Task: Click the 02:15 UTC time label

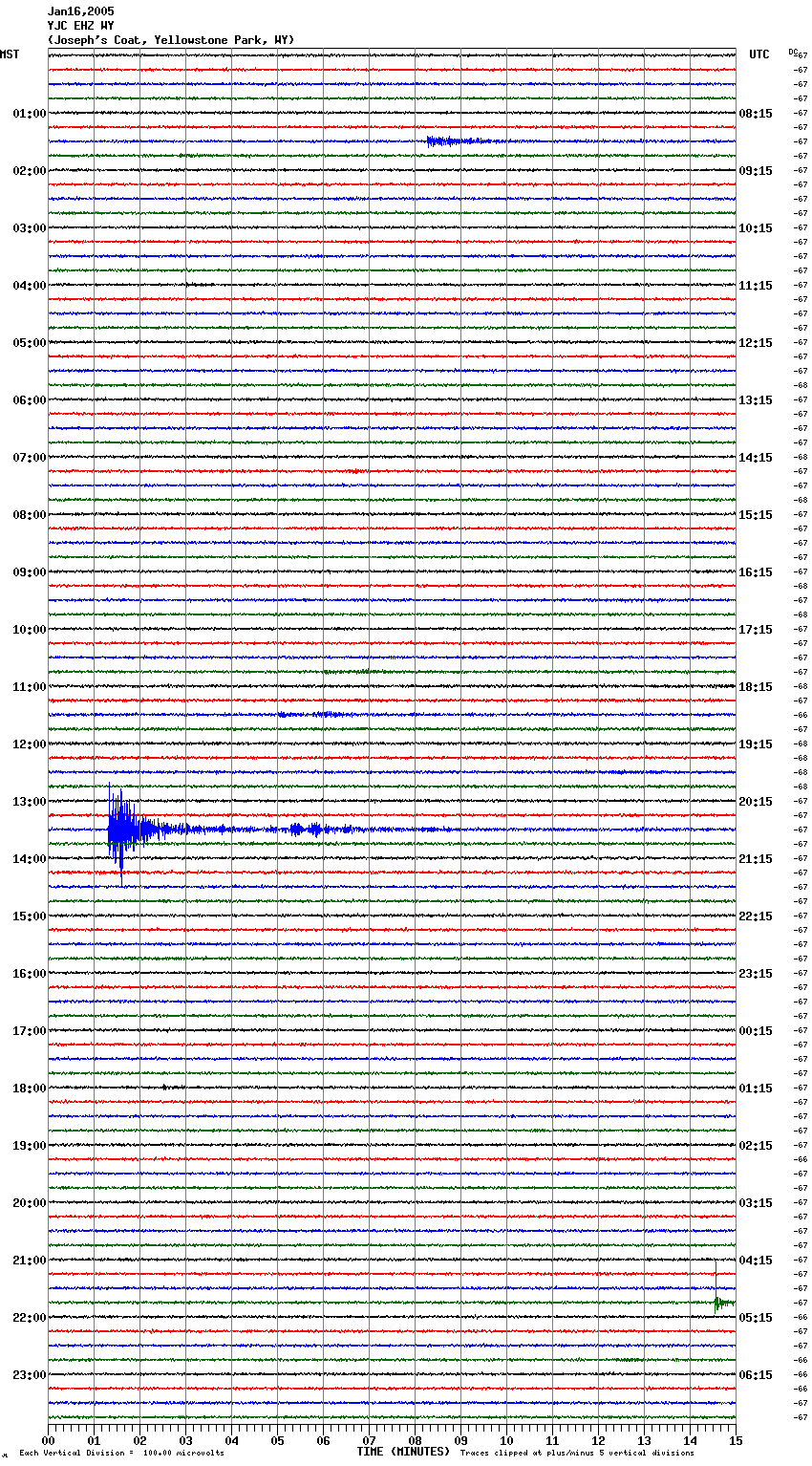Action: (x=756, y=1146)
